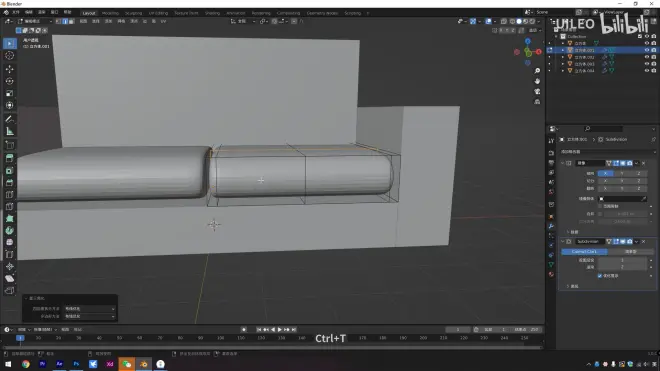Screen dimensions: 660x371
Task: Toggle Mirror axis Y button
Action: pos(622,173)
